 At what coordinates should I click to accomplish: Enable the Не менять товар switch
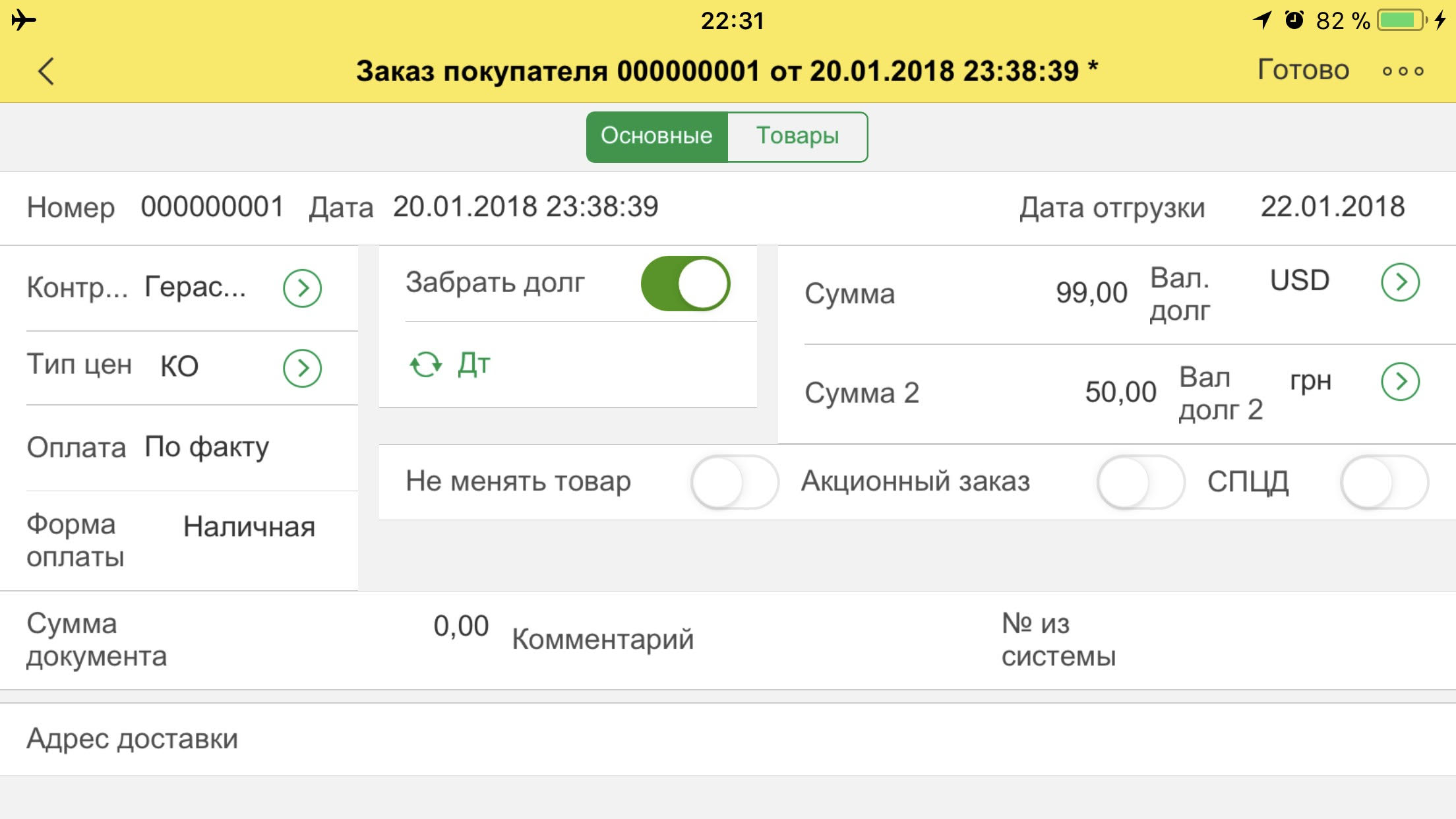[x=735, y=482]
